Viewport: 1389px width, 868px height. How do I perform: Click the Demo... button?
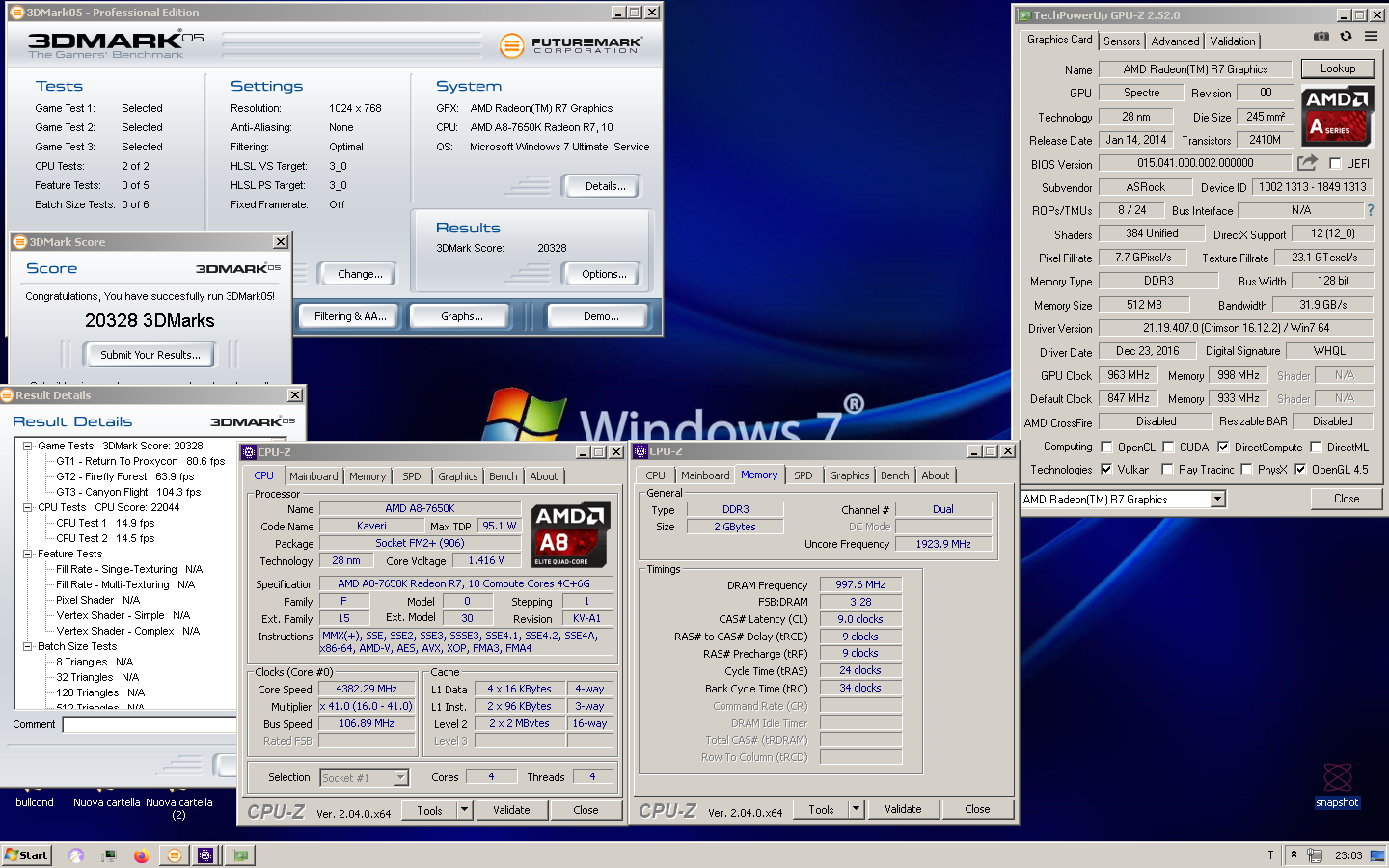pyautogui.click(x=601, y=316)
